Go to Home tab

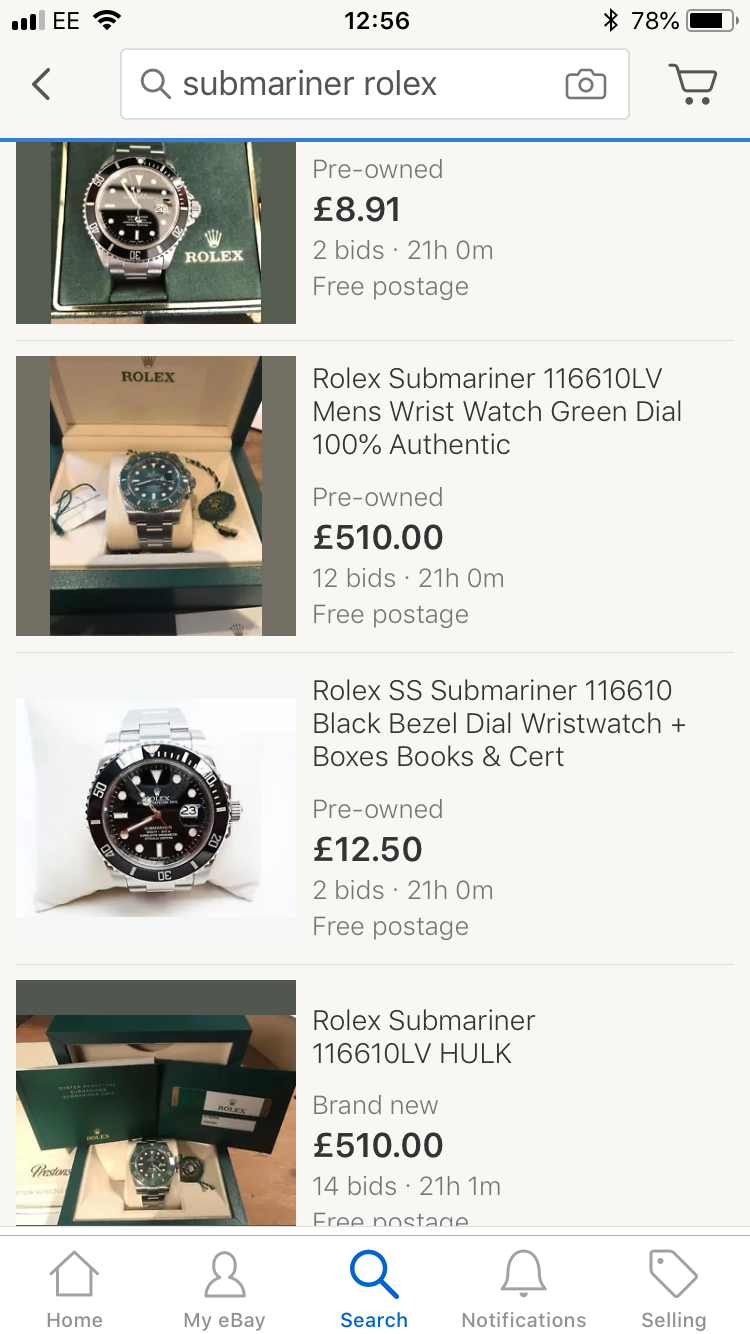point(75,1288)
